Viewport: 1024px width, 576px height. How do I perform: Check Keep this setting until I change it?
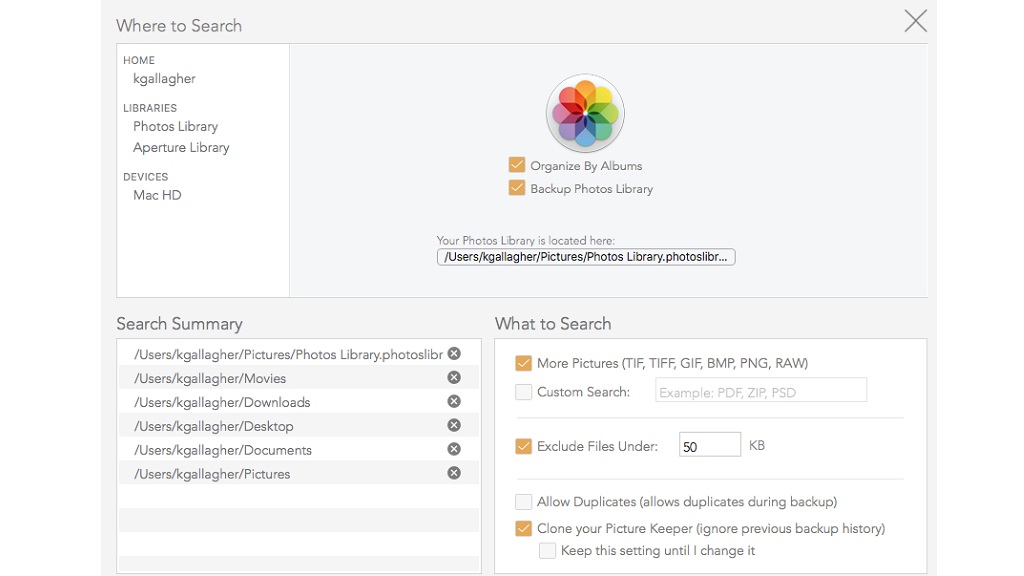pos(547,550)
